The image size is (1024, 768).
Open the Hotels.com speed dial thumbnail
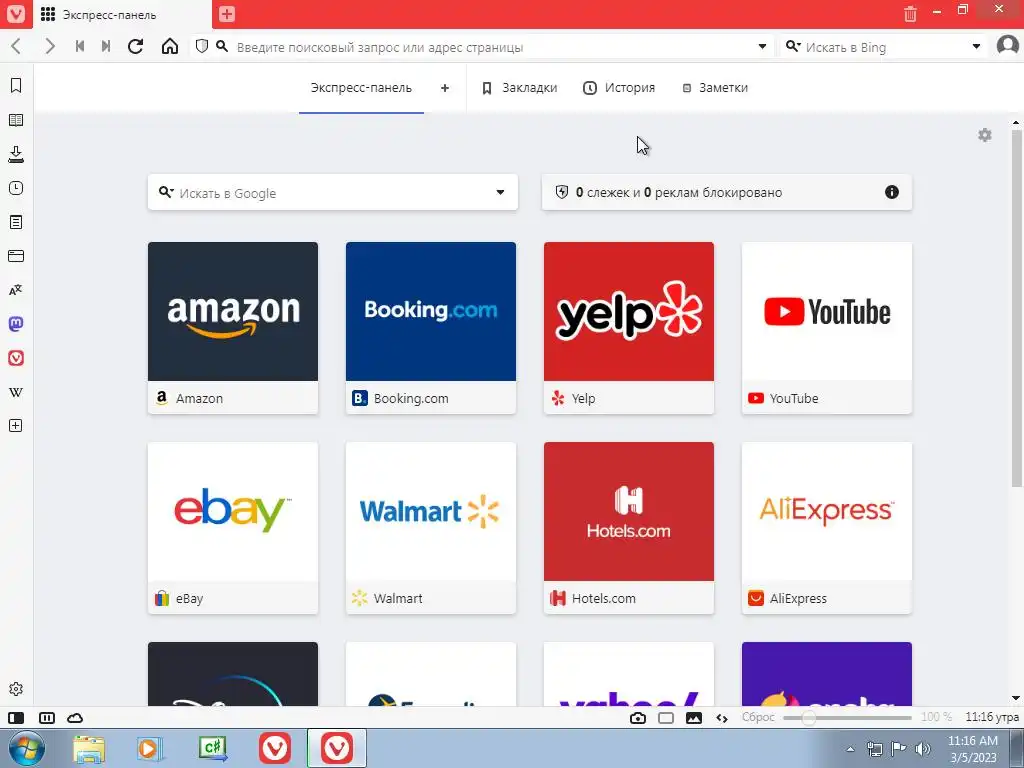tap(629, 528)
